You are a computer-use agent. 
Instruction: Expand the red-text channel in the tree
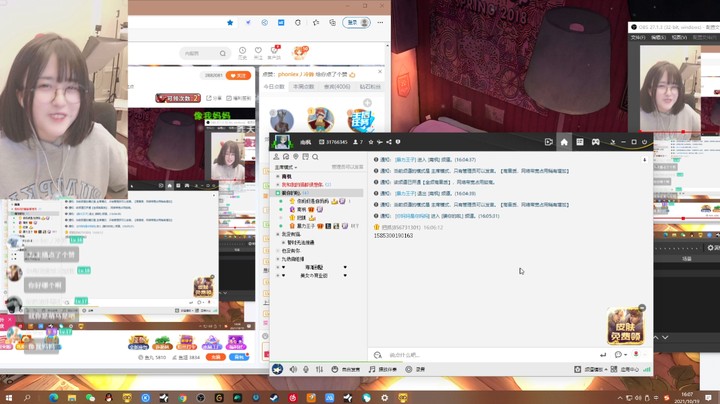(x=278, y=185)
